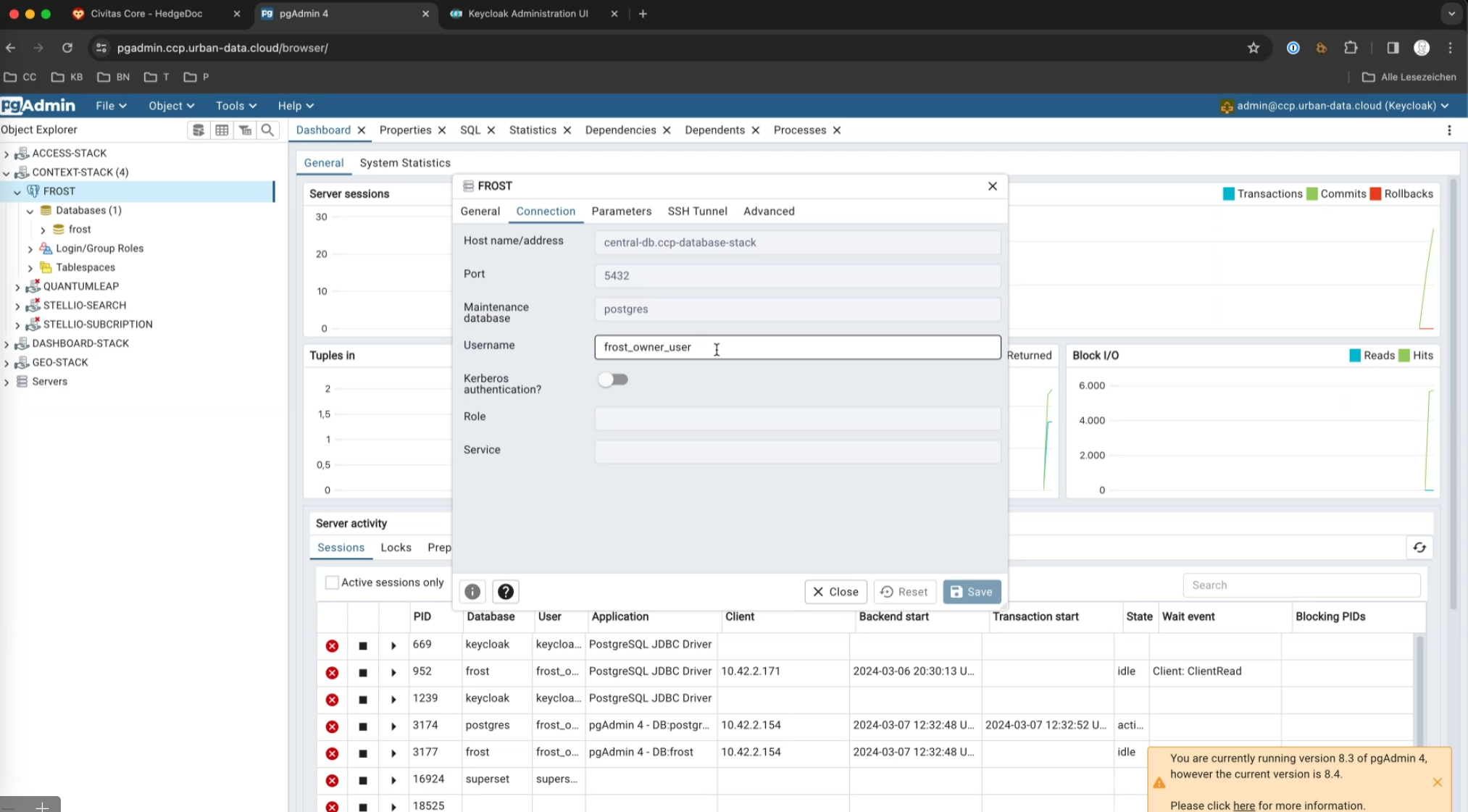1468x812 pixels.
Task: Close the Properties panel tab
Action: point(442,130)
